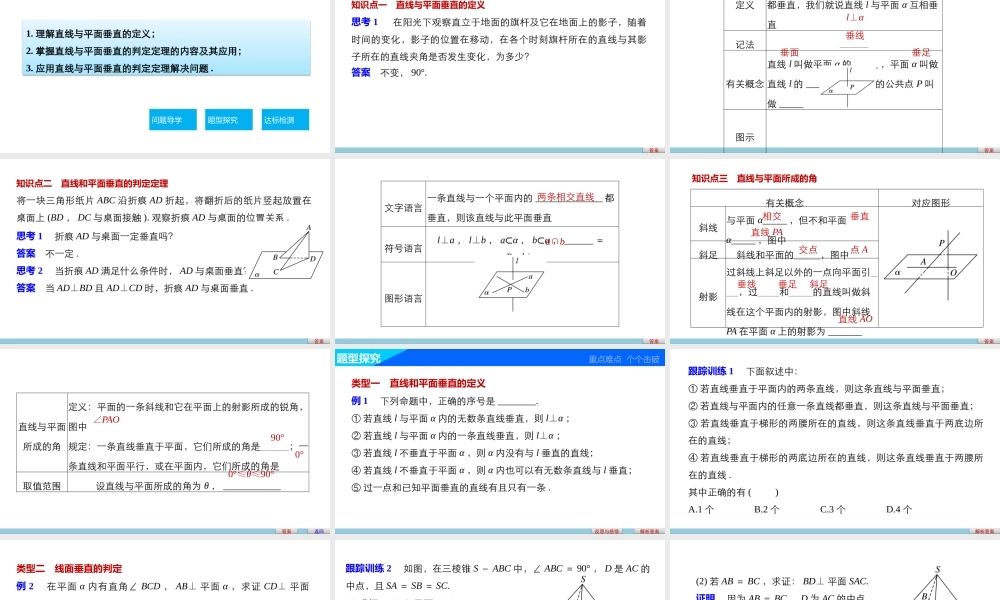Click the 题型探究 button on the objectives slide
The height and width of the screenshot is (600, 1000).
tap(229, 120)
